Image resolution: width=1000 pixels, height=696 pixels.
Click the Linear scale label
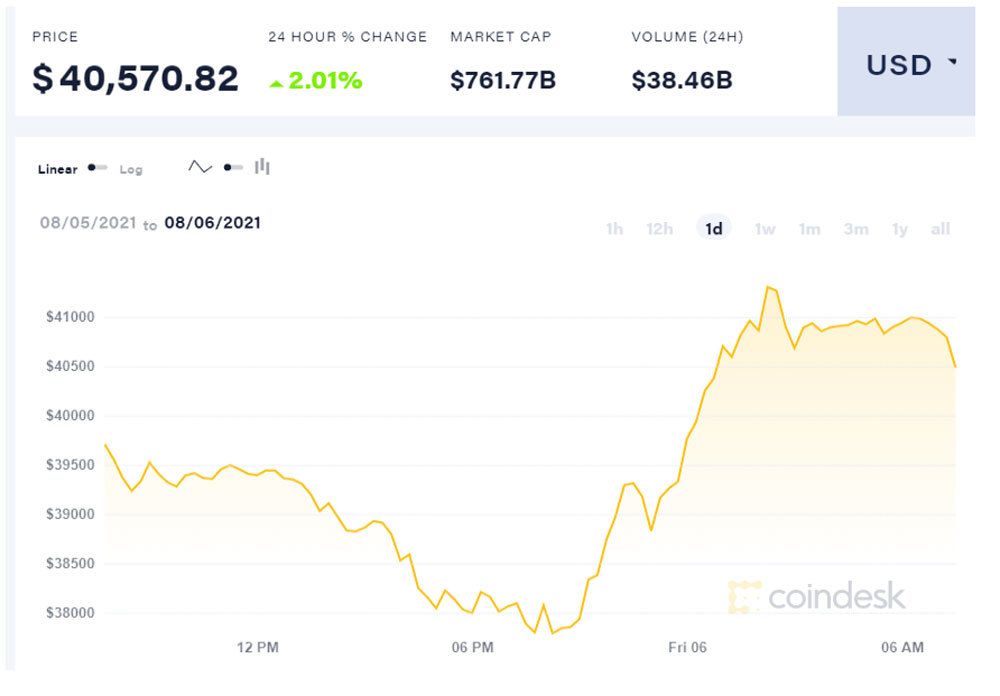pos(57,169)
